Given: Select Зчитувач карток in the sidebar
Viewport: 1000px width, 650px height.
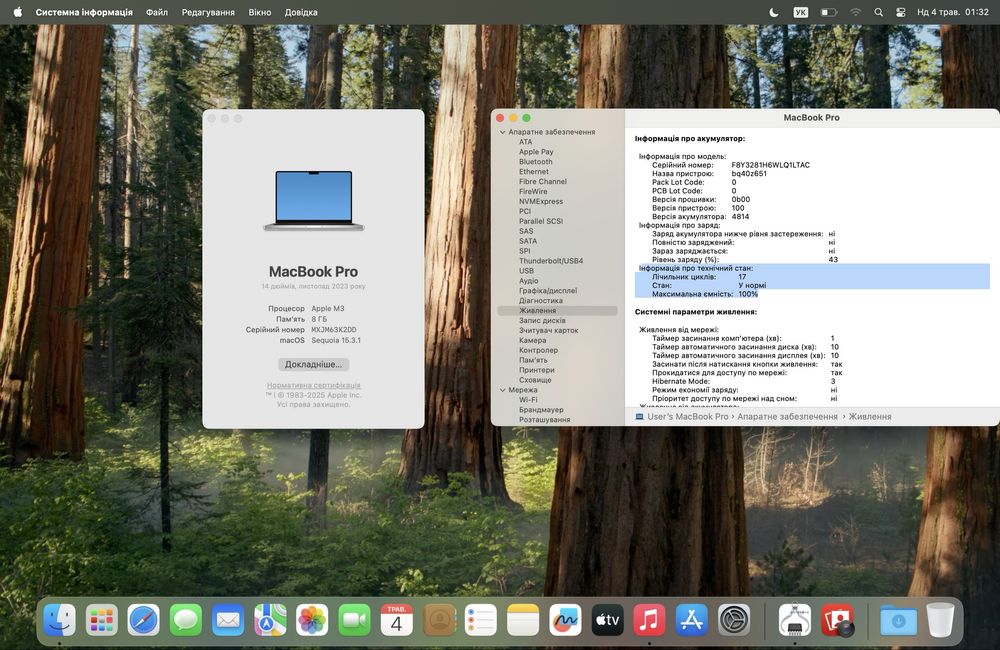Looking at the screenshot, I should pyautogui.click(x=548, y=330).
